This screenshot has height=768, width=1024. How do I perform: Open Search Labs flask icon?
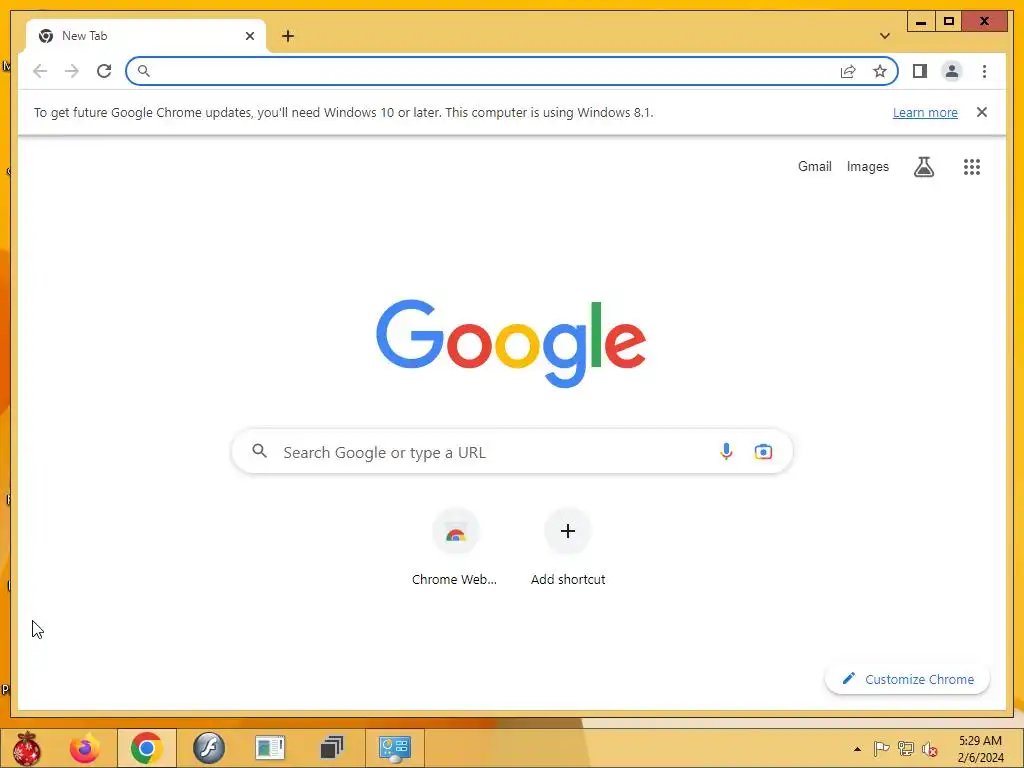(923, 167)
